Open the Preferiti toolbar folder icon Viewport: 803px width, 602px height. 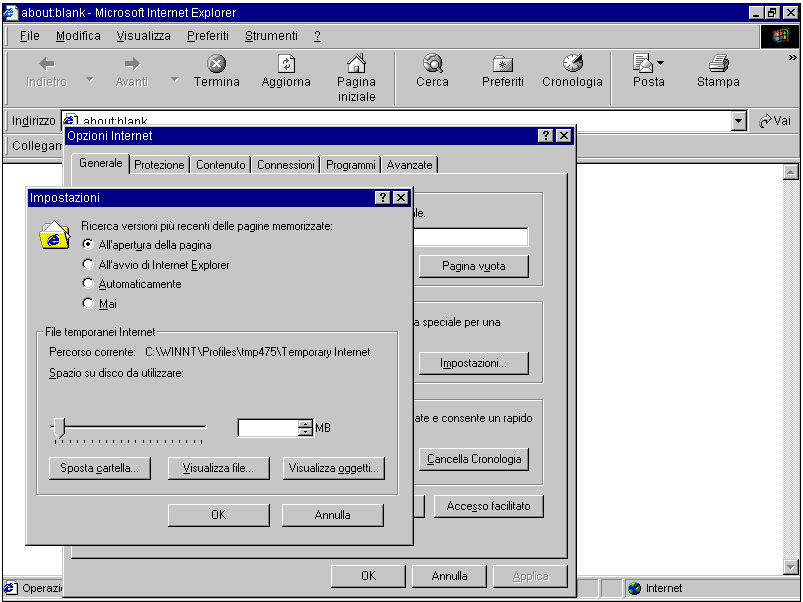click(503, 64)
